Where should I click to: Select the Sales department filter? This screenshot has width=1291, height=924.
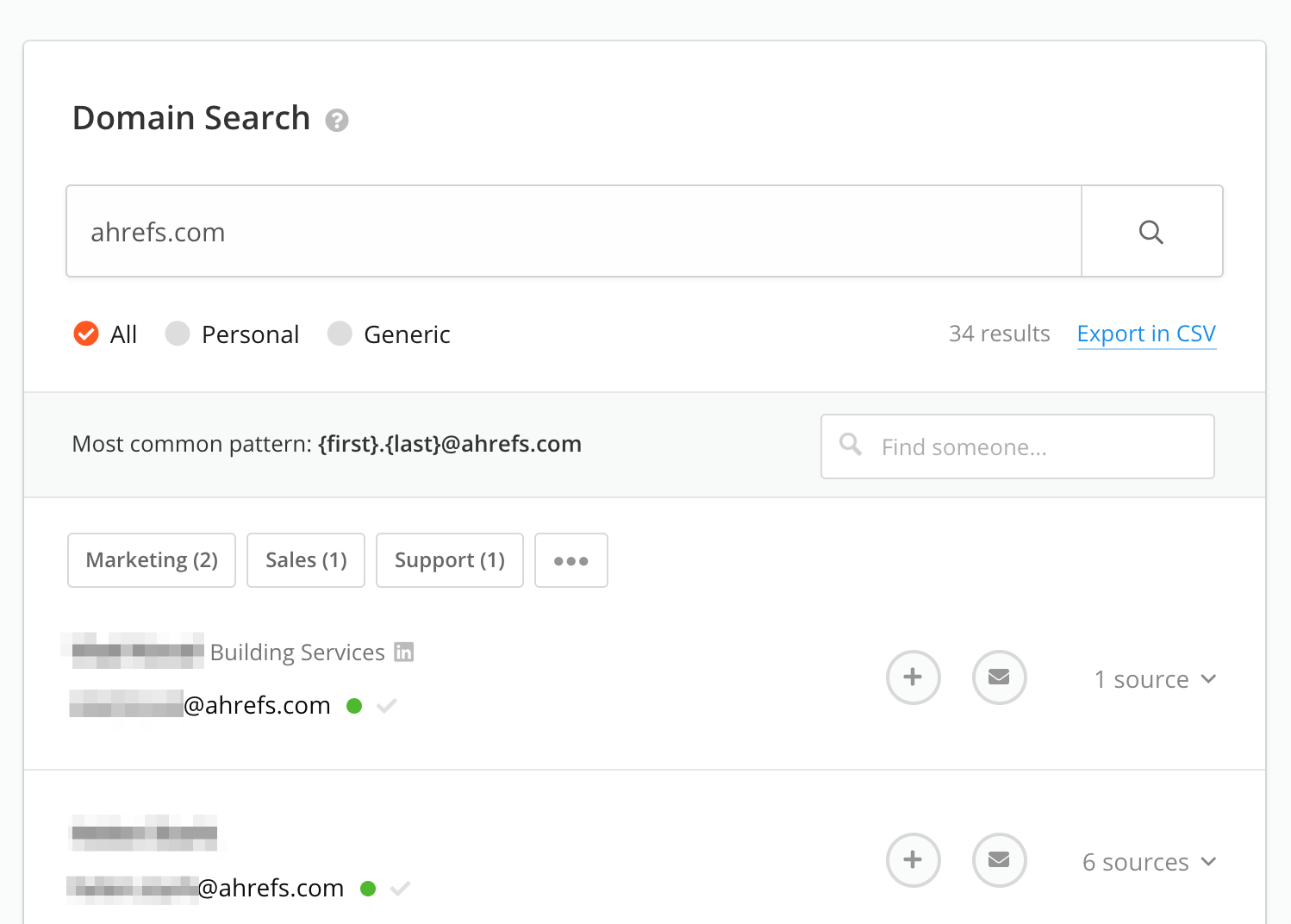[305, 560]
